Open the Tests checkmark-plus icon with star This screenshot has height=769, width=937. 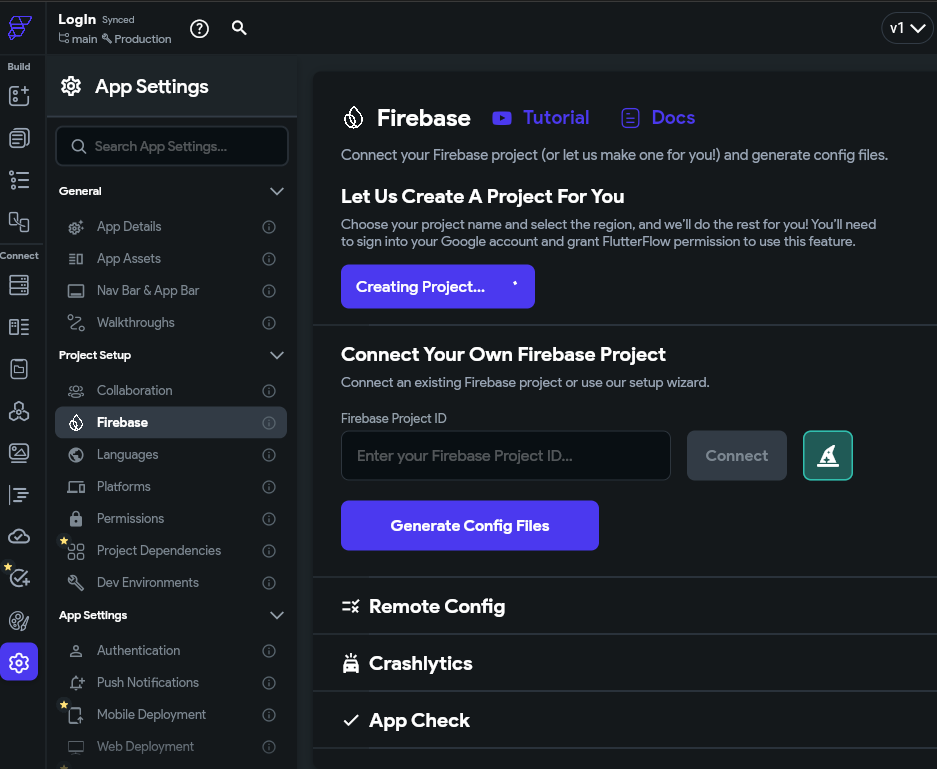click(19, 577)
